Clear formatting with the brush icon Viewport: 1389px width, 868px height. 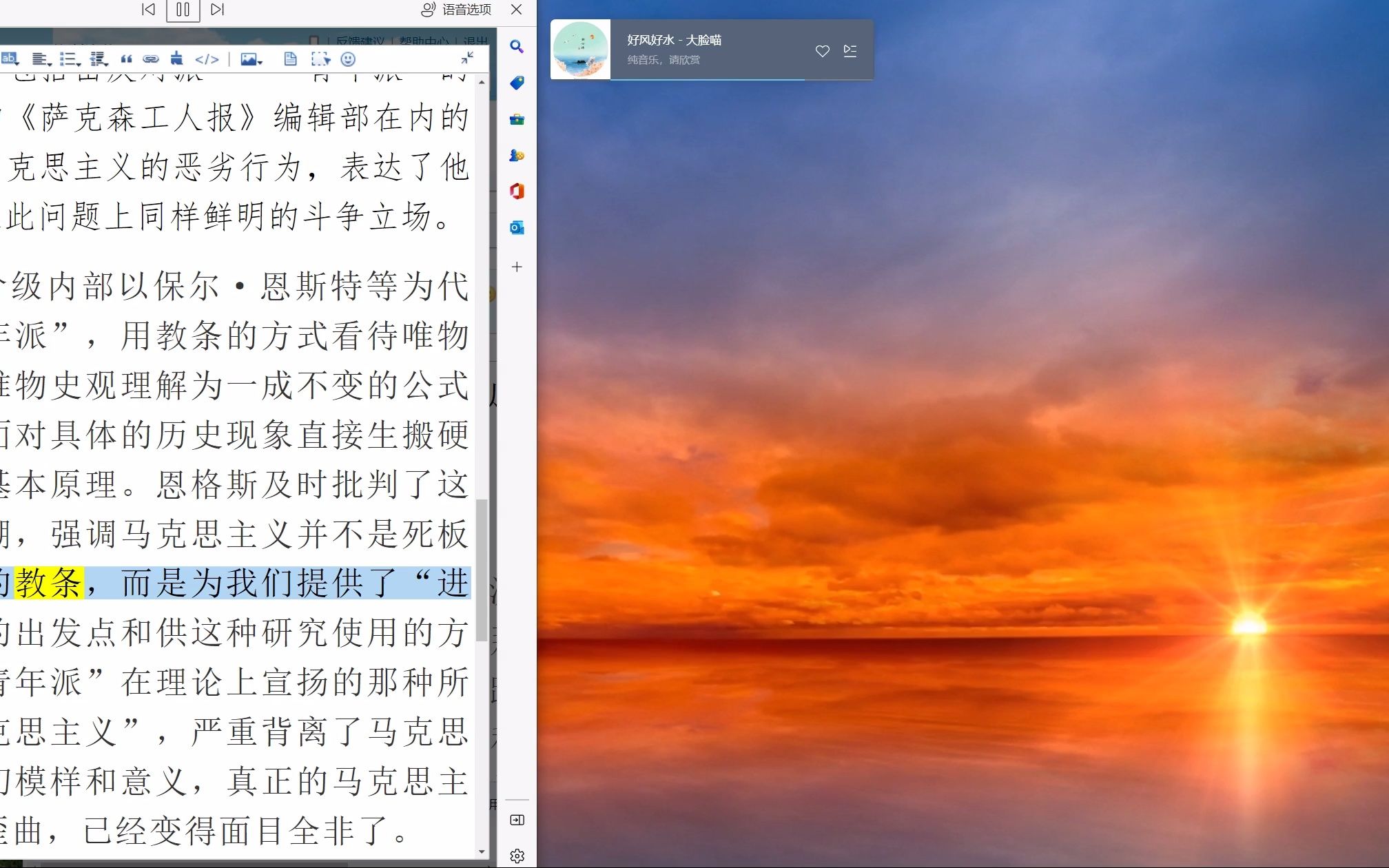(177, 59)
